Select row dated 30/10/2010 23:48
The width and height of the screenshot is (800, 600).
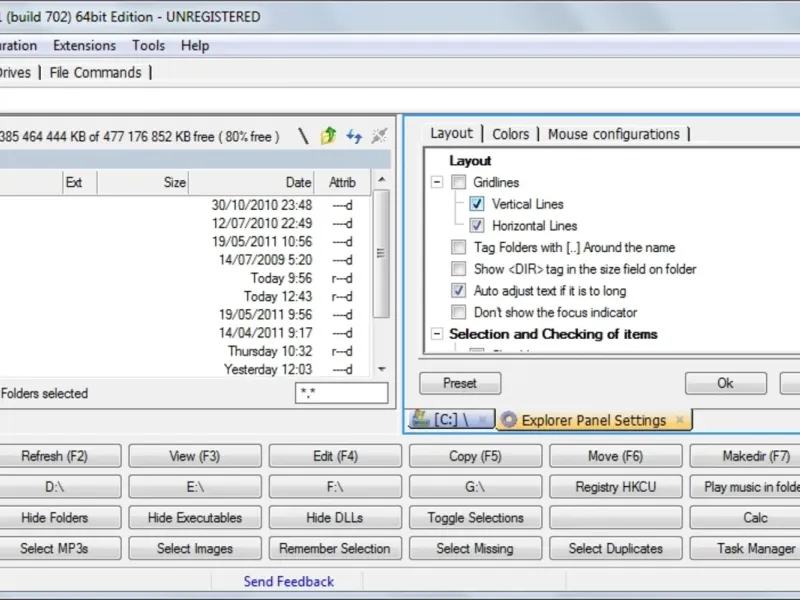point(185,205)
